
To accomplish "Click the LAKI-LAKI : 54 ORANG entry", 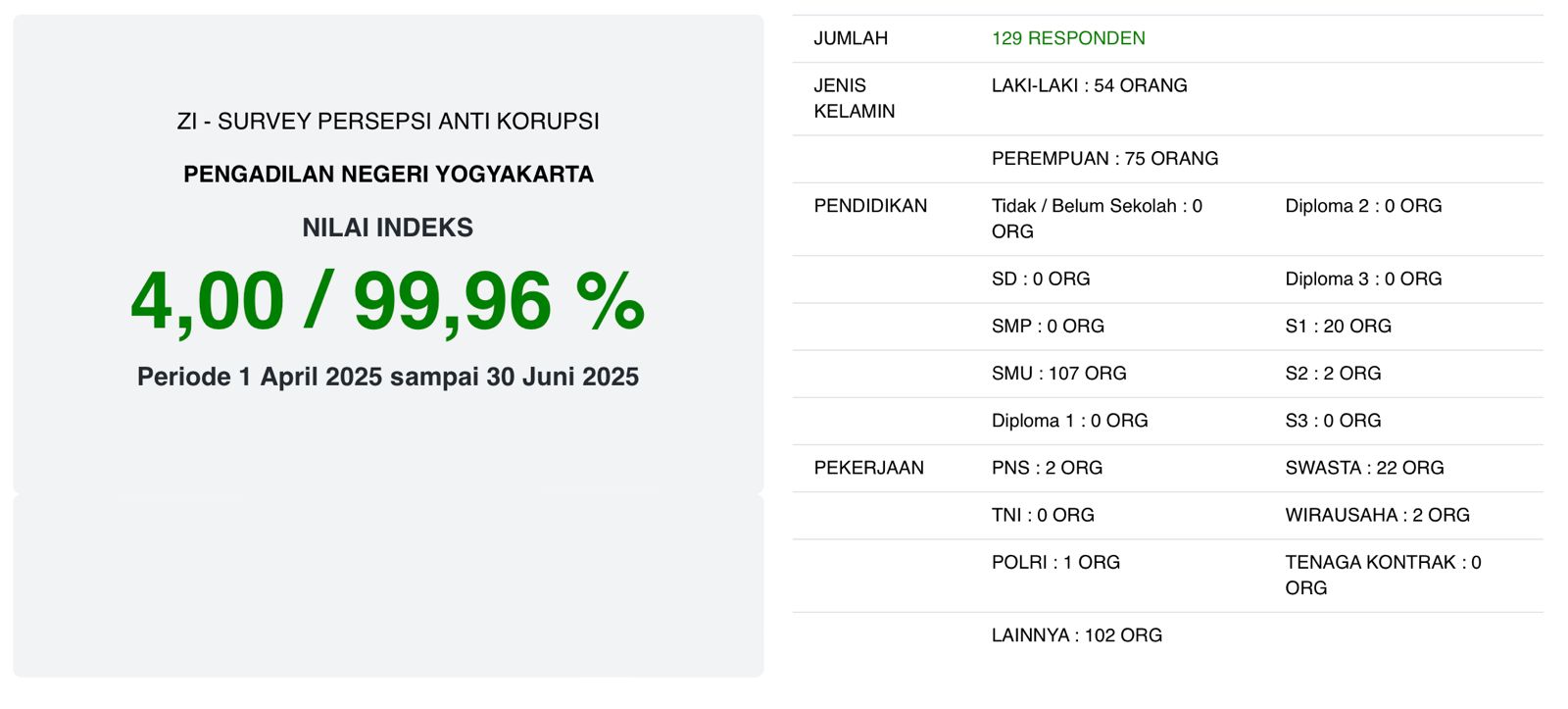I will pos(1089,85).
